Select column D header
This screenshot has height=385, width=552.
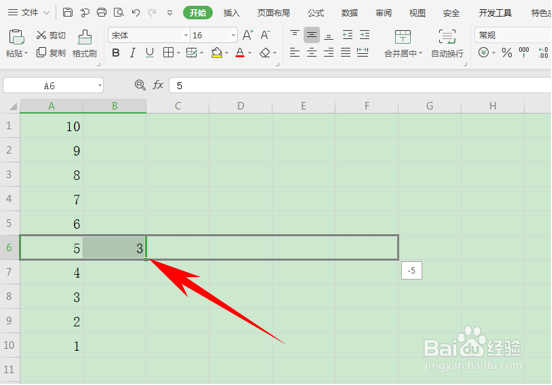tap(240, 106)
